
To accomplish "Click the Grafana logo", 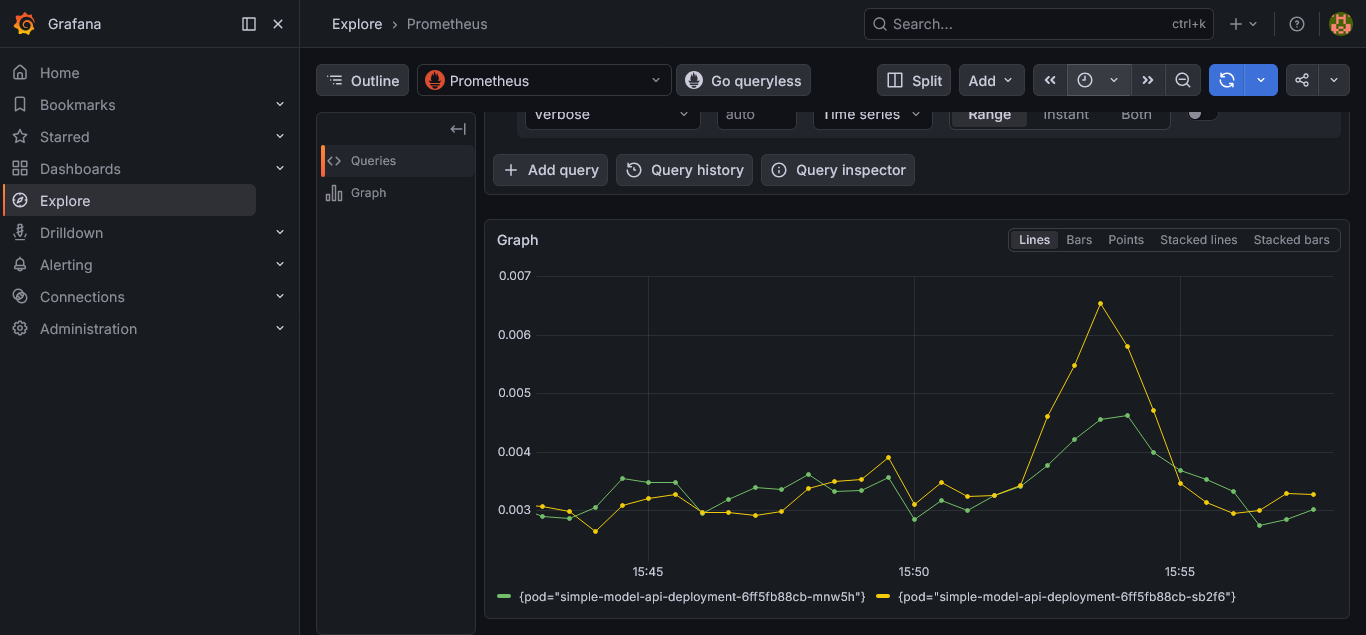I will [24, 24].
